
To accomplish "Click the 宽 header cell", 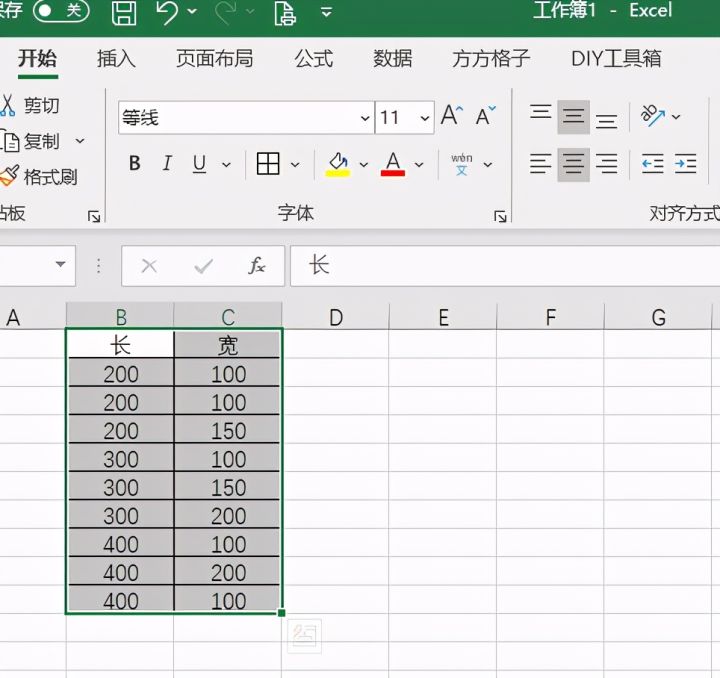I will (228, 345).
